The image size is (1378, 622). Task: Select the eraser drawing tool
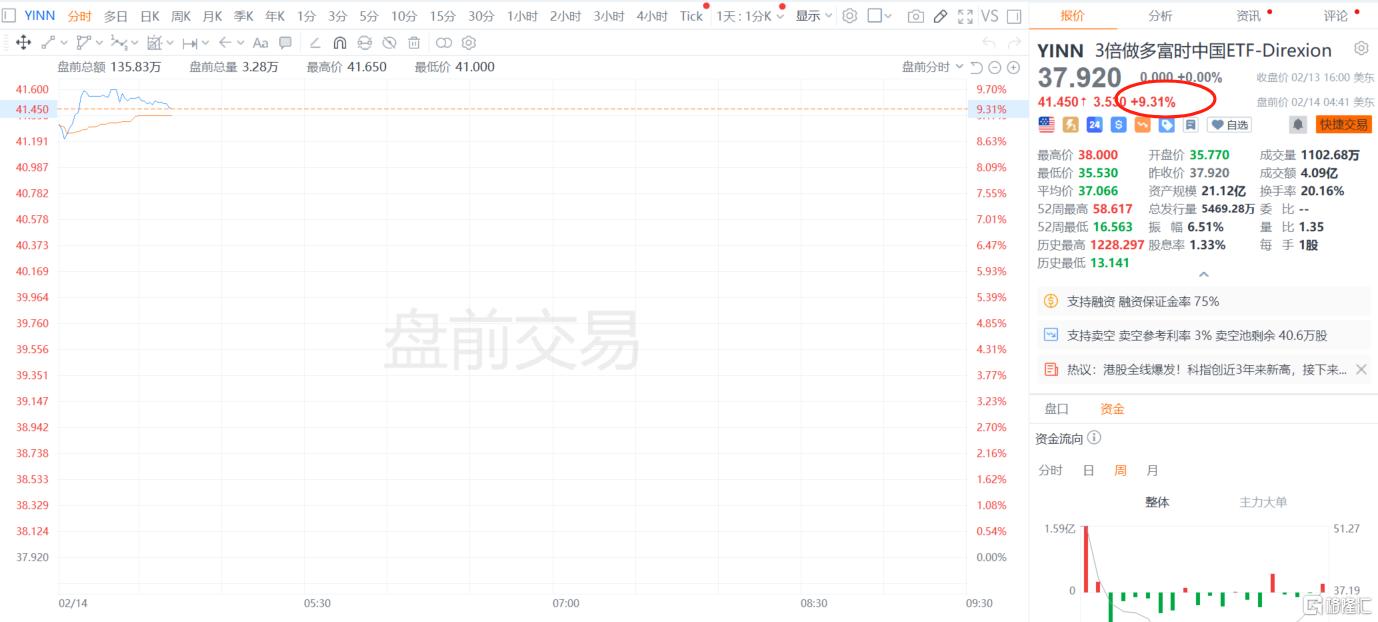tap(315, 43)
